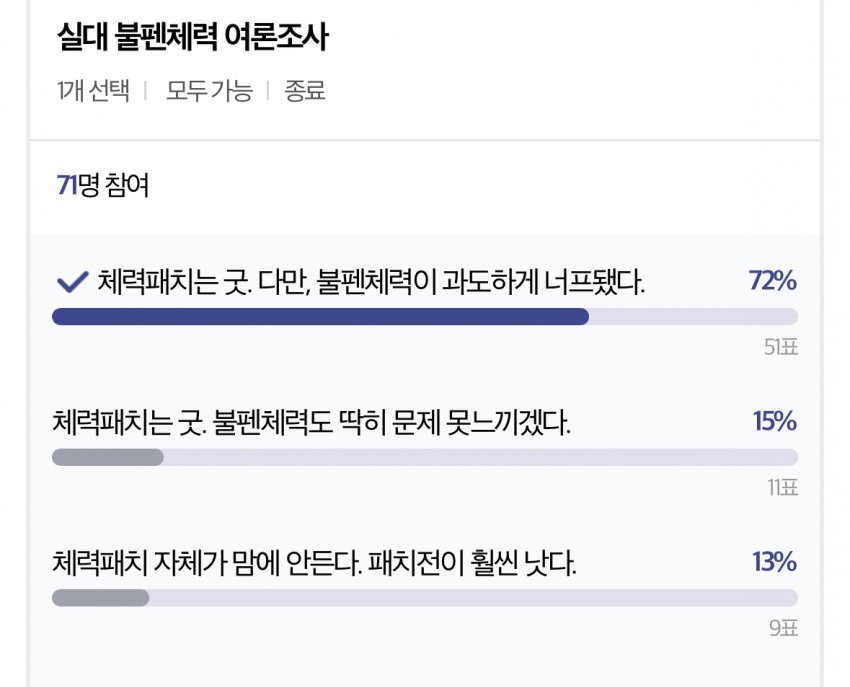Click the 모두 가능 label

209,92
